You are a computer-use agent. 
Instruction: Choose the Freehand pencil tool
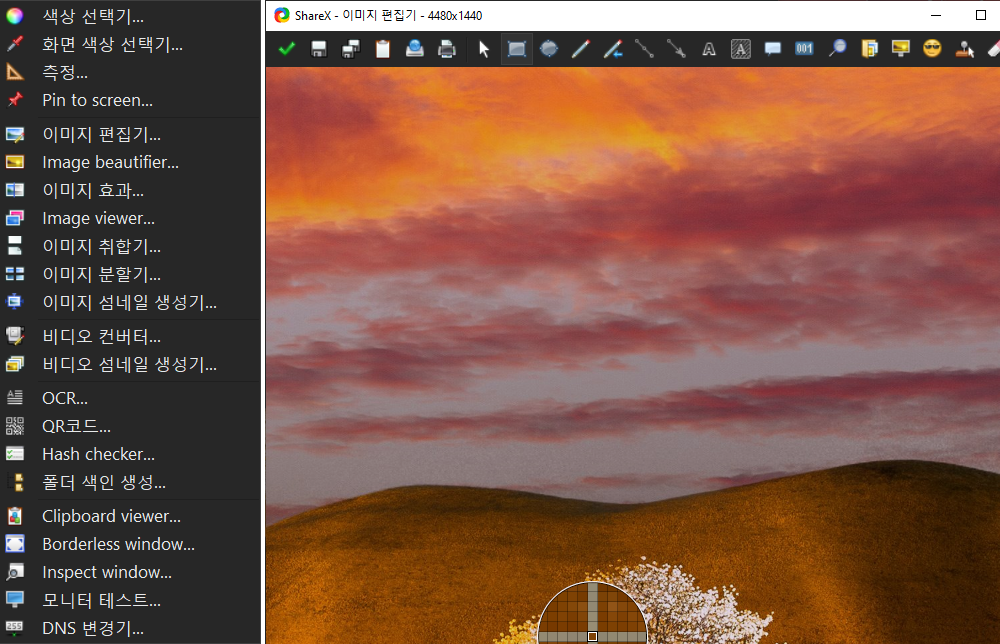[x=580, y=48]
